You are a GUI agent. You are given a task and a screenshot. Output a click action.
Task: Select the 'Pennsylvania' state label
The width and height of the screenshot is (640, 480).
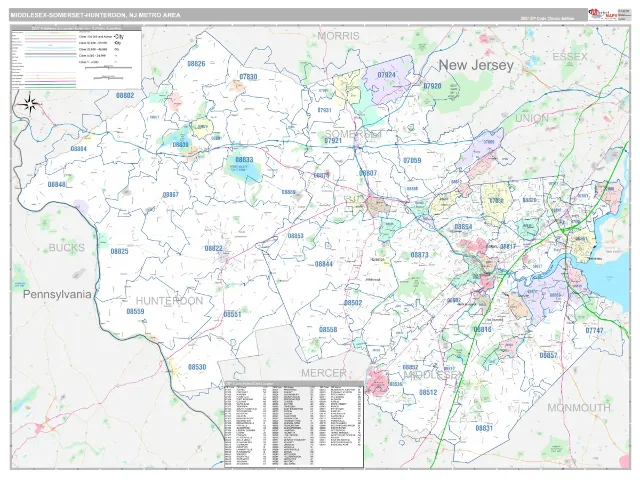(x=57, y=294)
